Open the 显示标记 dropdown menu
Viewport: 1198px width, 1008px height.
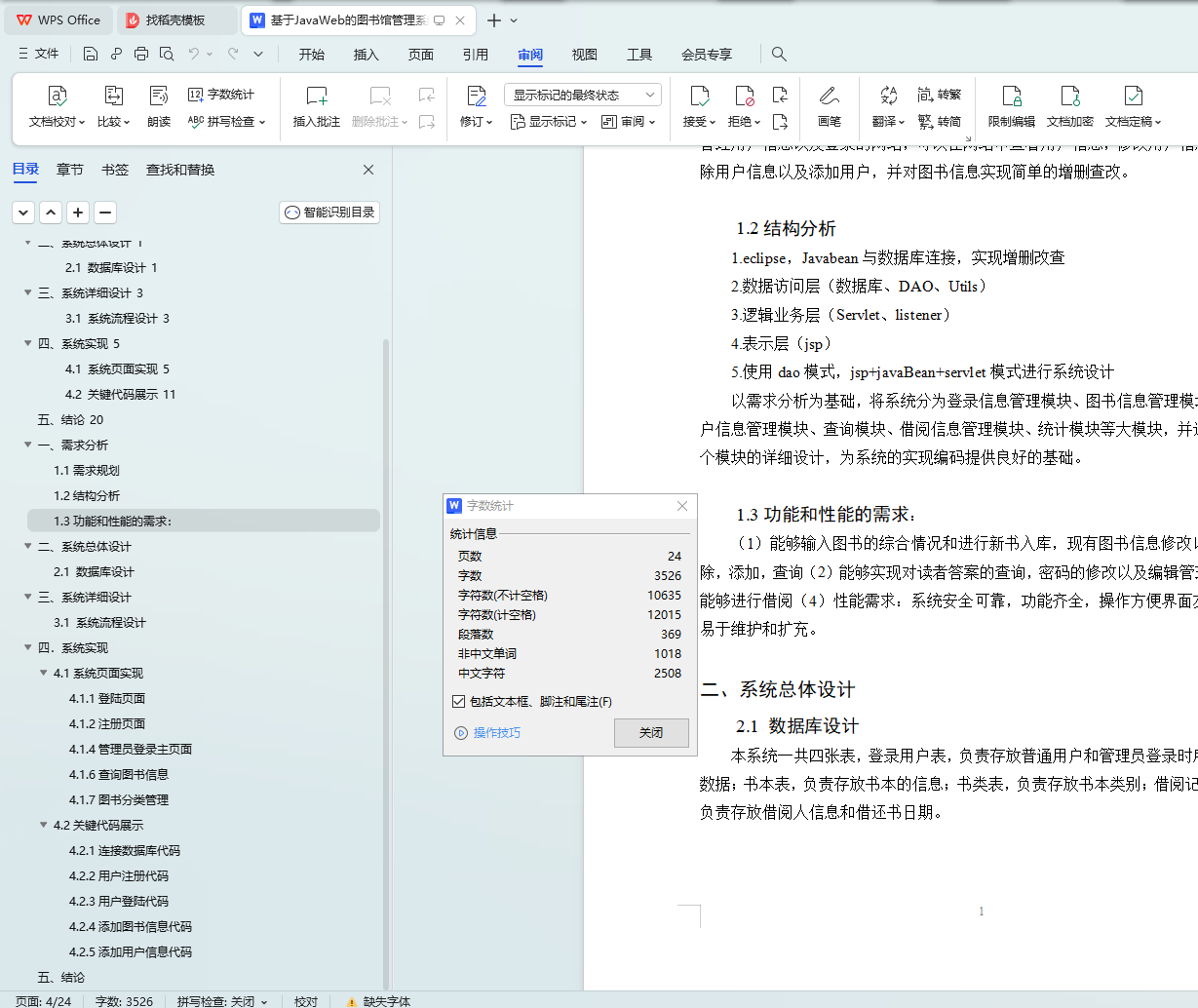[x=549, y=122]
